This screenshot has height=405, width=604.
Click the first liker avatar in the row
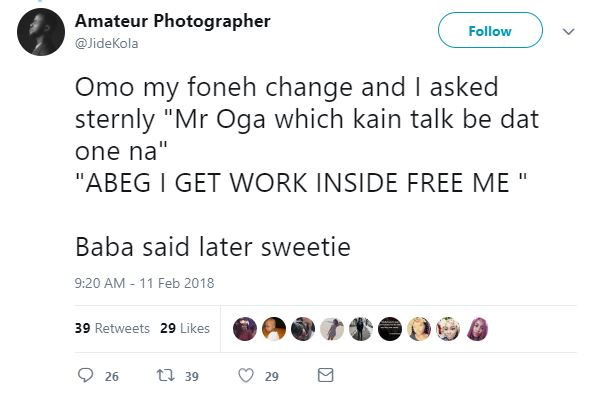(244, 328)
